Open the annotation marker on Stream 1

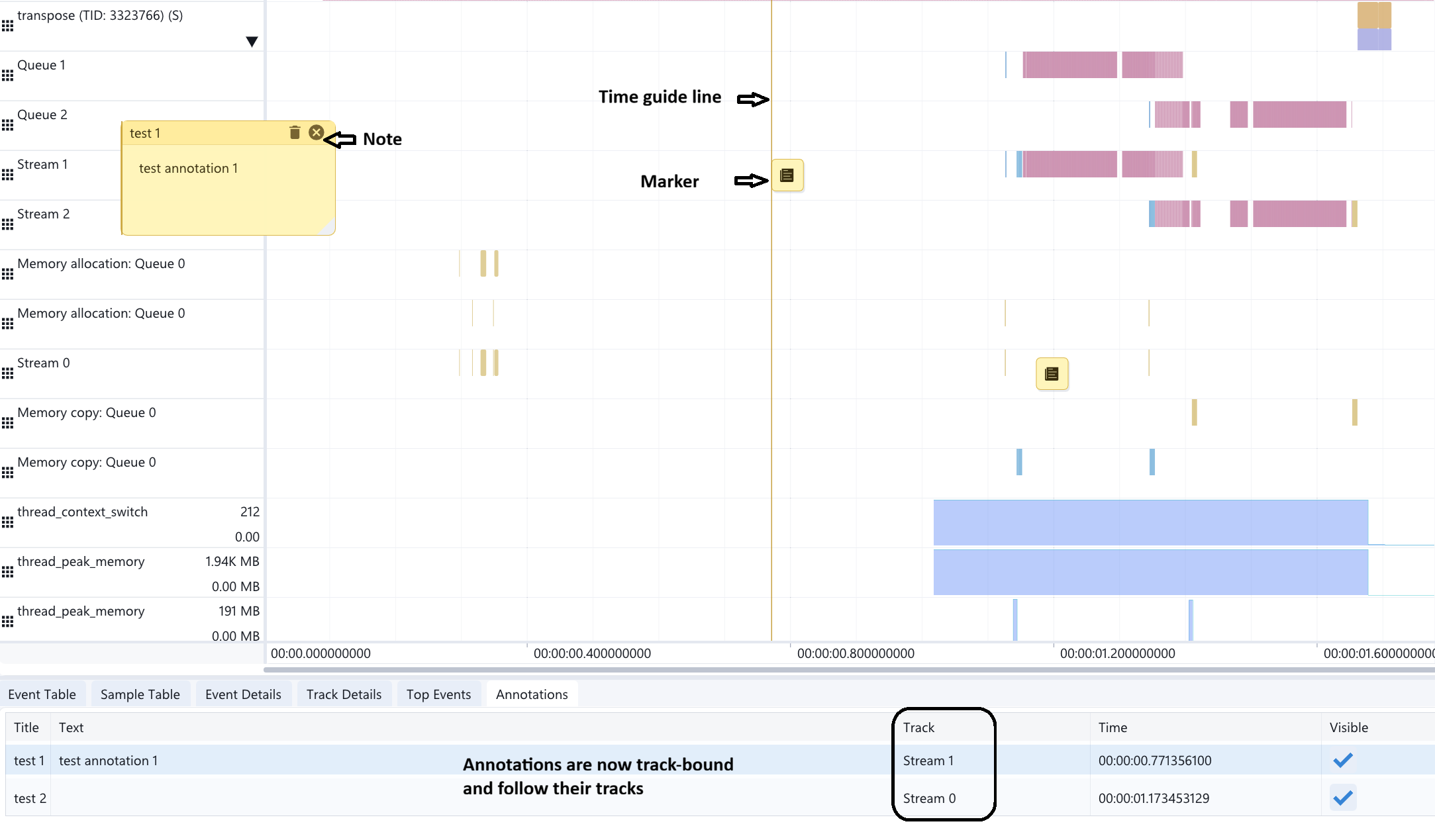[x=787, y=175]
